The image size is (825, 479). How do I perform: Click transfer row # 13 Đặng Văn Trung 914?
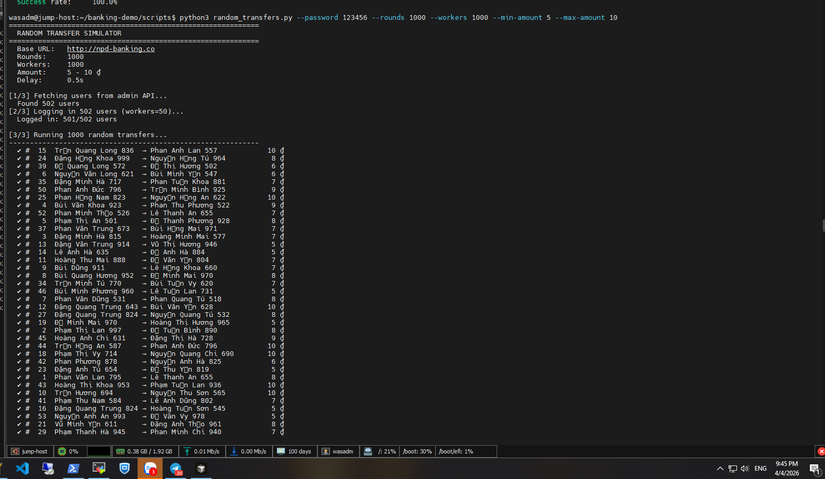point(150,244)
